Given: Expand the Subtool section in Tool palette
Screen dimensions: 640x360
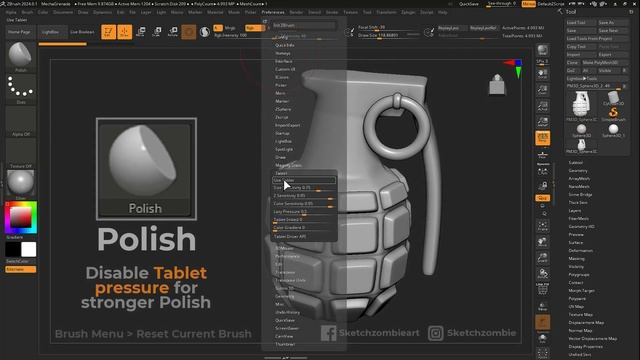Looking at the screenshot, I should pos(576,162).
